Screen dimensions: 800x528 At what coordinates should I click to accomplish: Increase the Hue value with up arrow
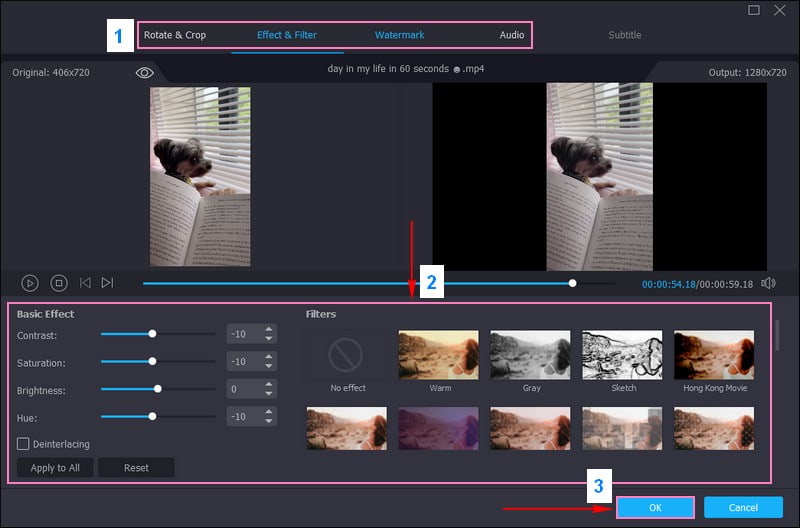pyautogui.click(x=268, y=411)
